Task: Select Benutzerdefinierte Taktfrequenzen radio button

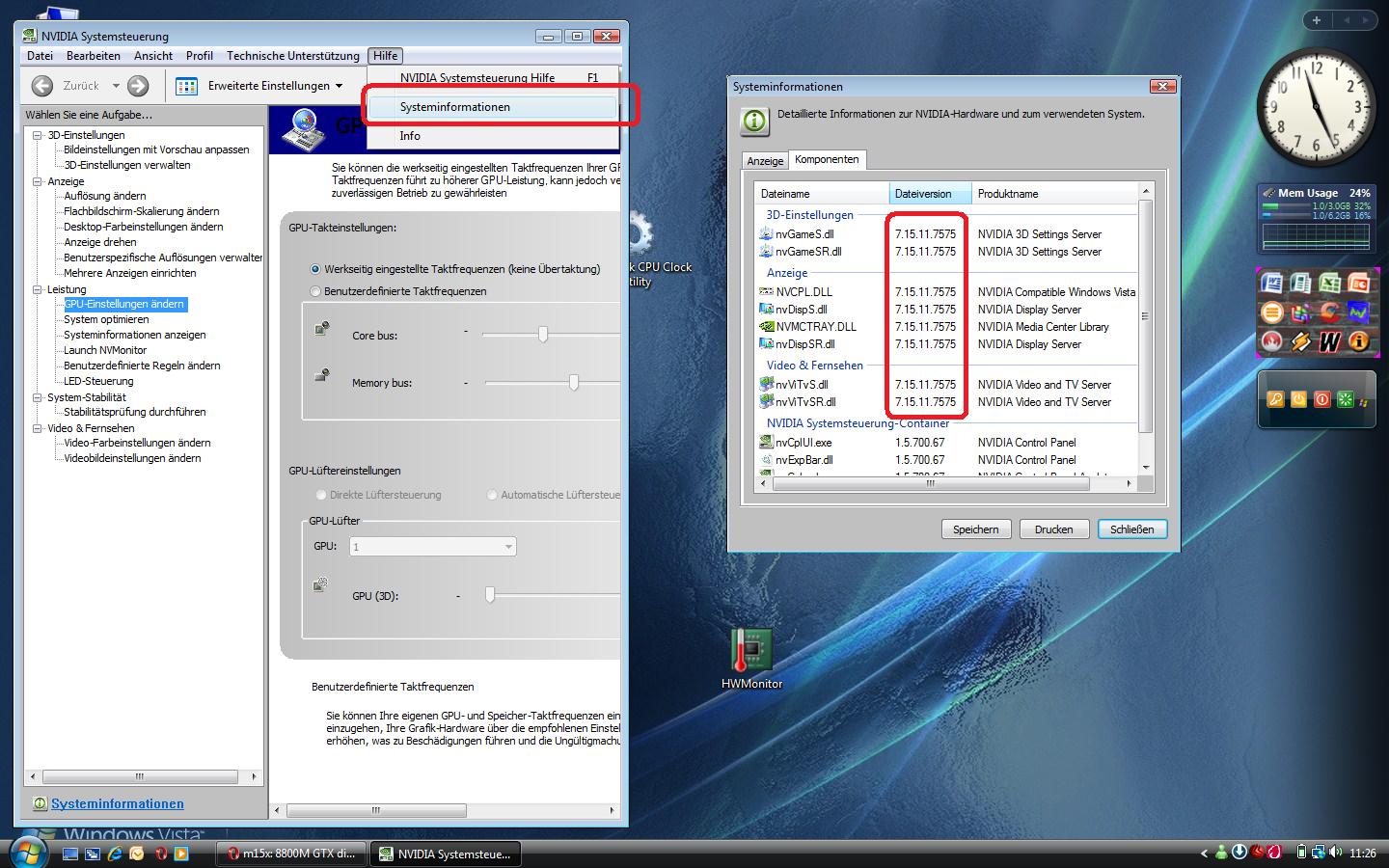Action: coord(315,291)
